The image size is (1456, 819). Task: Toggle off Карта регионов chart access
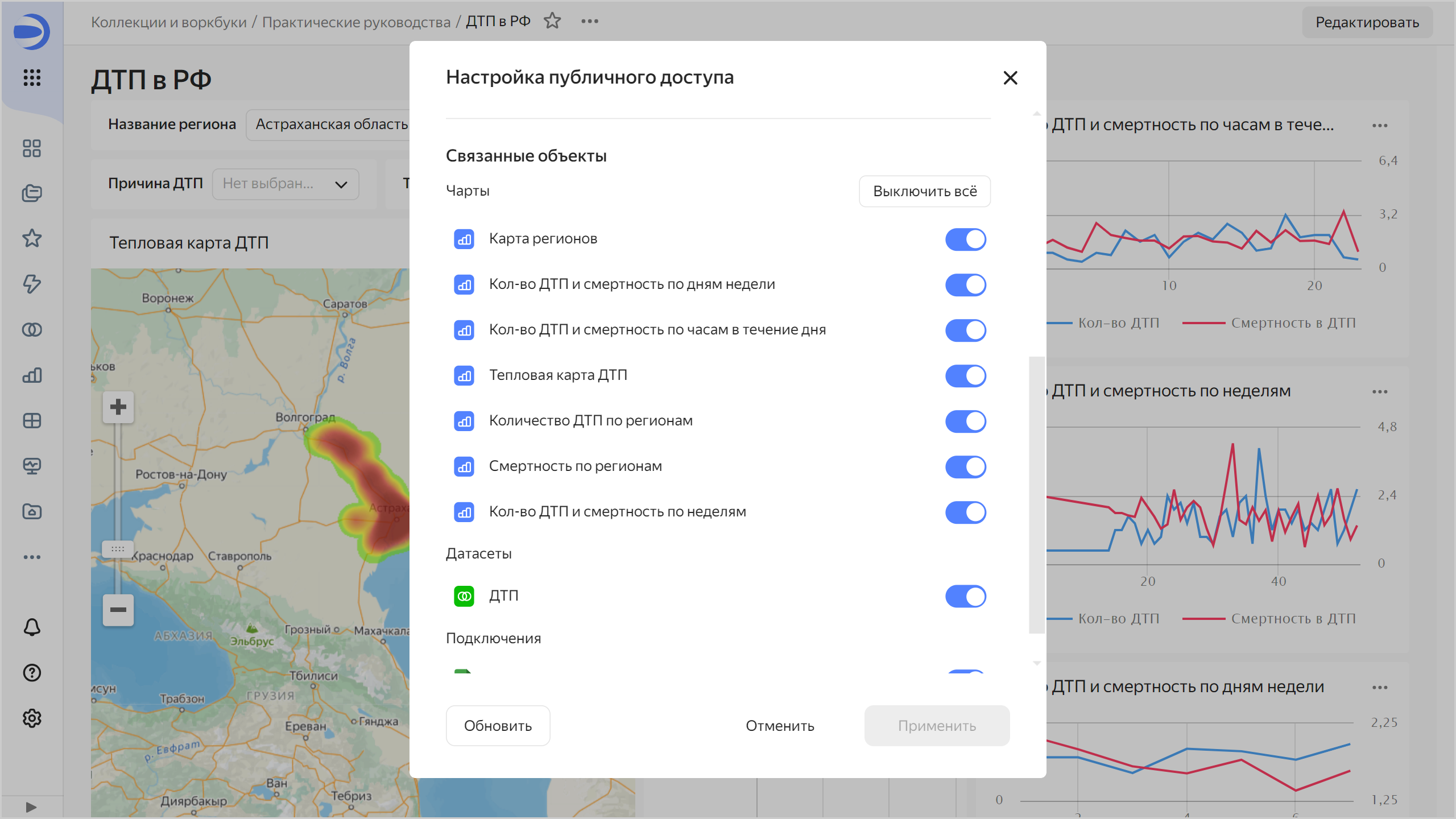965,239
